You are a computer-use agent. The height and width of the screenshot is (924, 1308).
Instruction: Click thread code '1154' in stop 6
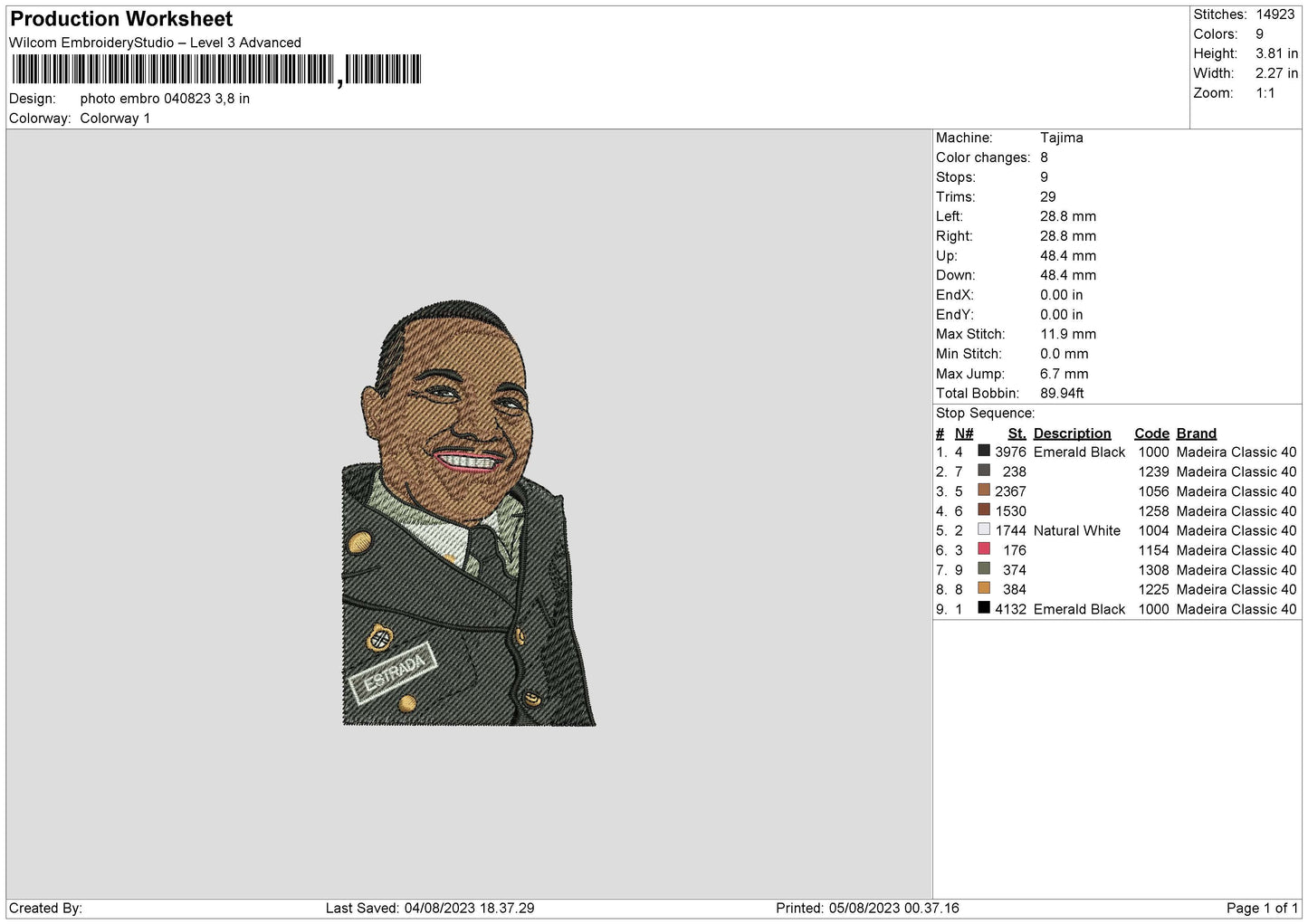pos(1154,551)
